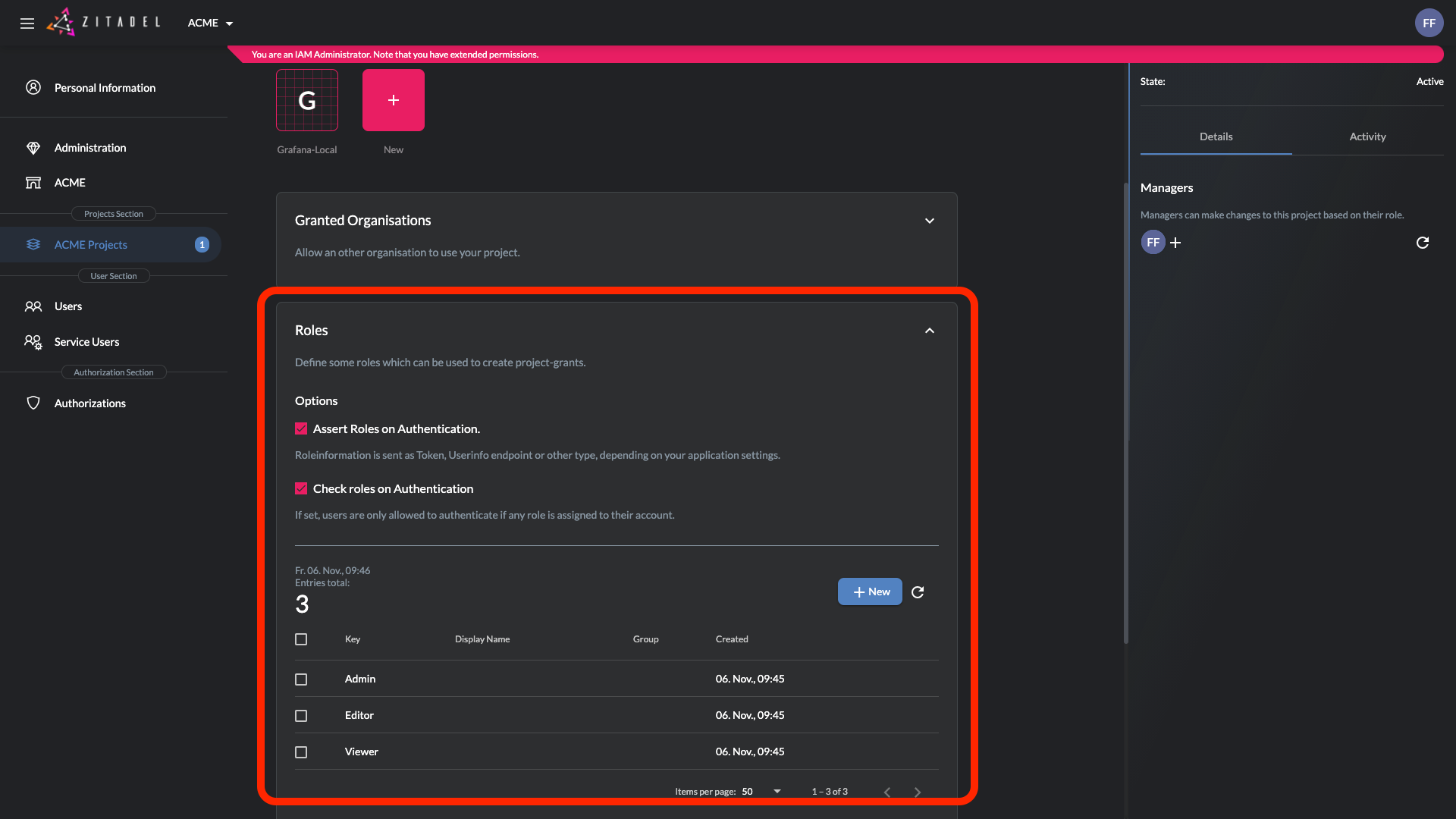Switch to the Activity tab
The width and height of the screenshot is (1456, 819).
tap(1367, 137)
